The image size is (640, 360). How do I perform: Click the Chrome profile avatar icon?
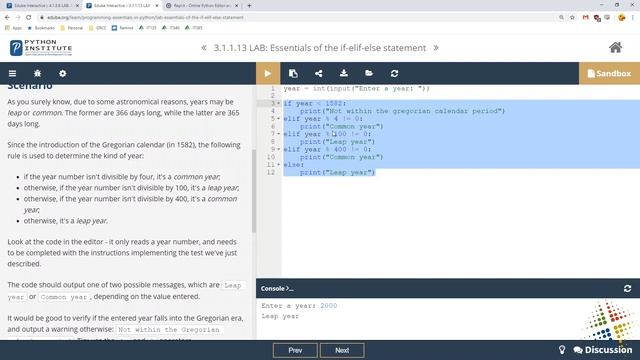(x=622, y=18)
